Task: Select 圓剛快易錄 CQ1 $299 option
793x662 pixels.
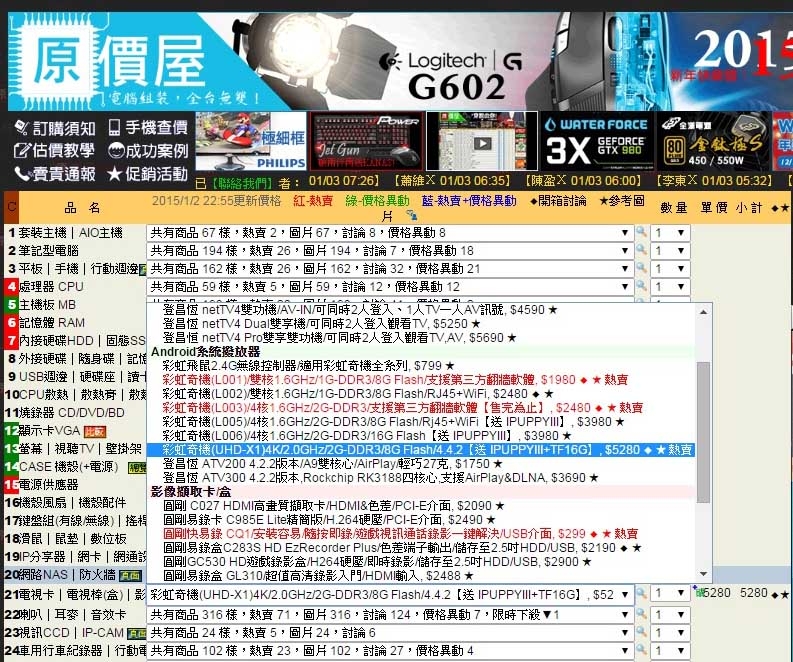Action: [400, 534]
